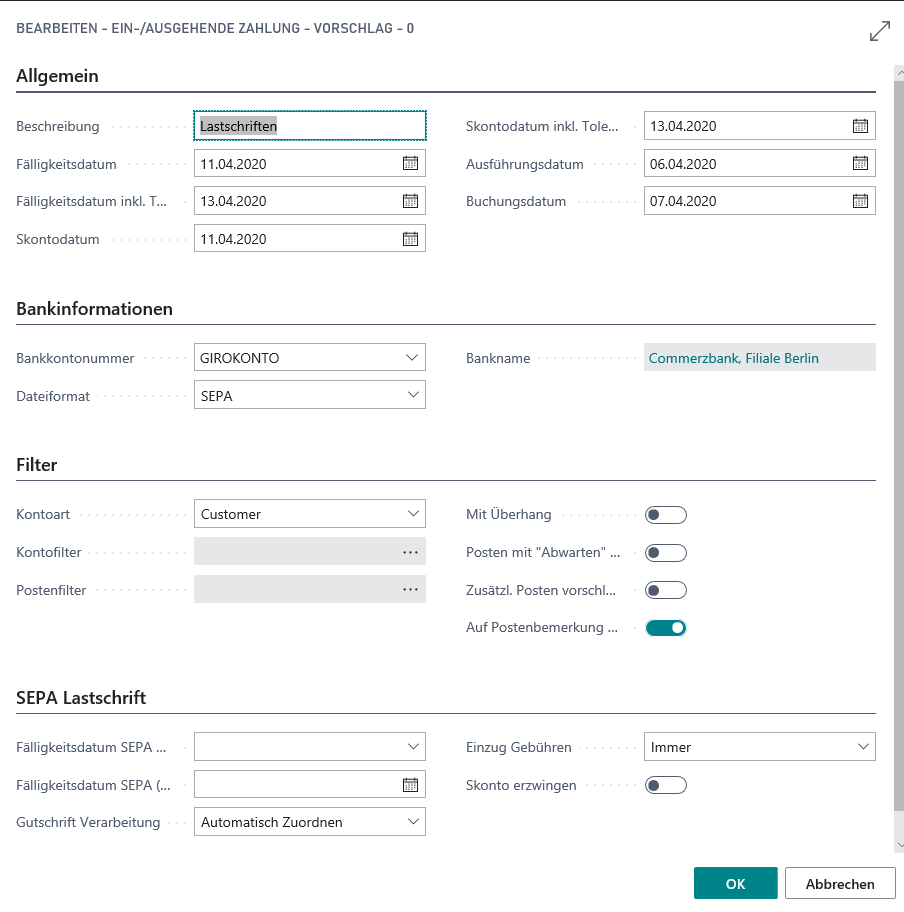Confirm the dialog with OK
This screenshot has height=912, width=904.
735,884
